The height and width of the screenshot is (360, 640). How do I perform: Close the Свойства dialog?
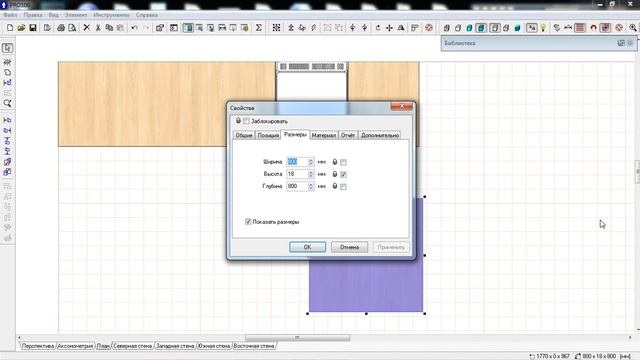(x=402, y=107)
